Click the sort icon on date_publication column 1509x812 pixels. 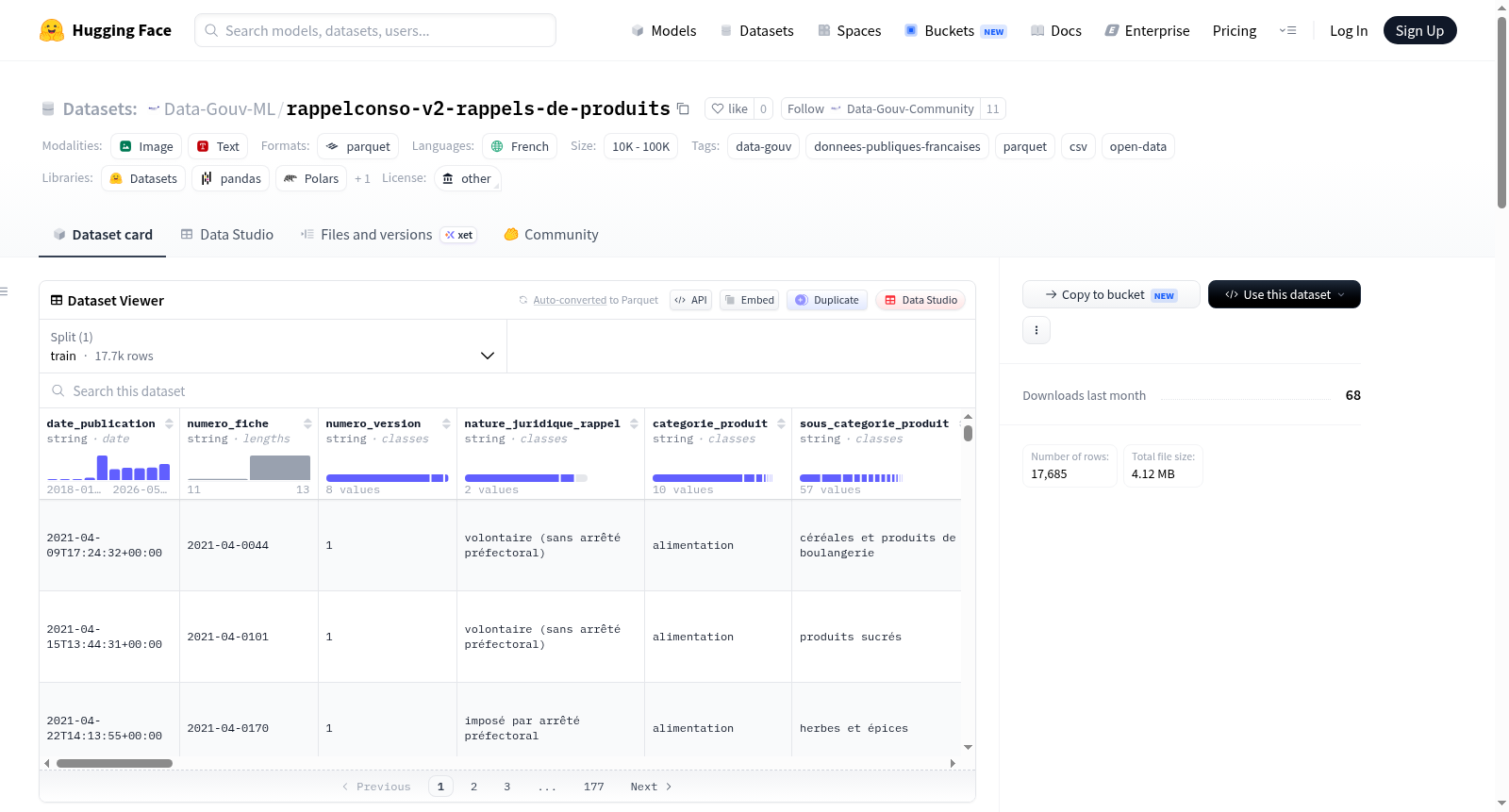click(x=169, y=423)
